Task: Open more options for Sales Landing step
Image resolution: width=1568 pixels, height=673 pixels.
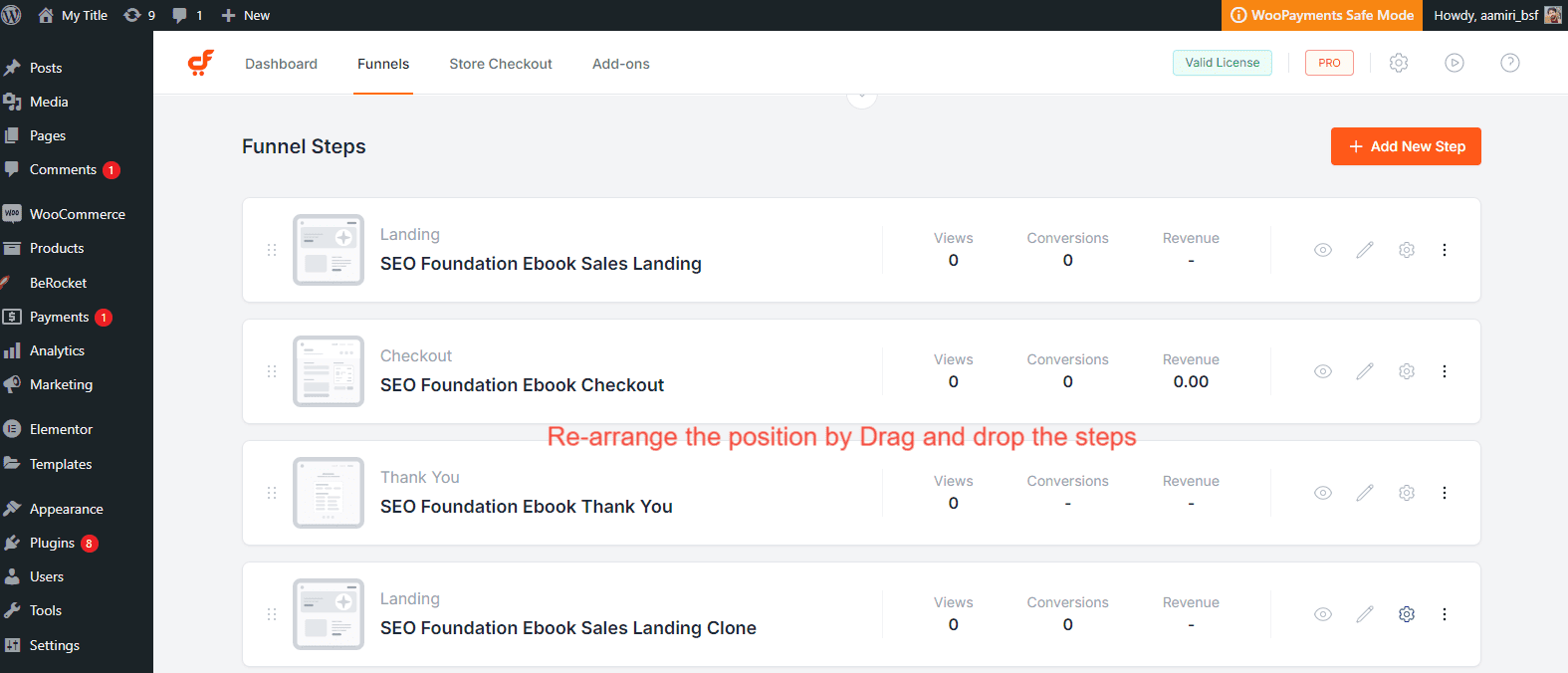Action: (1445, 250)
